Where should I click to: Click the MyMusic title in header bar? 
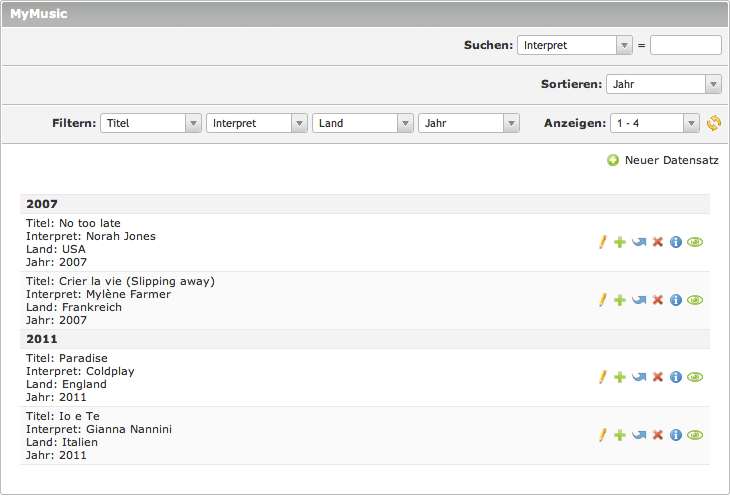pos(39,14)
